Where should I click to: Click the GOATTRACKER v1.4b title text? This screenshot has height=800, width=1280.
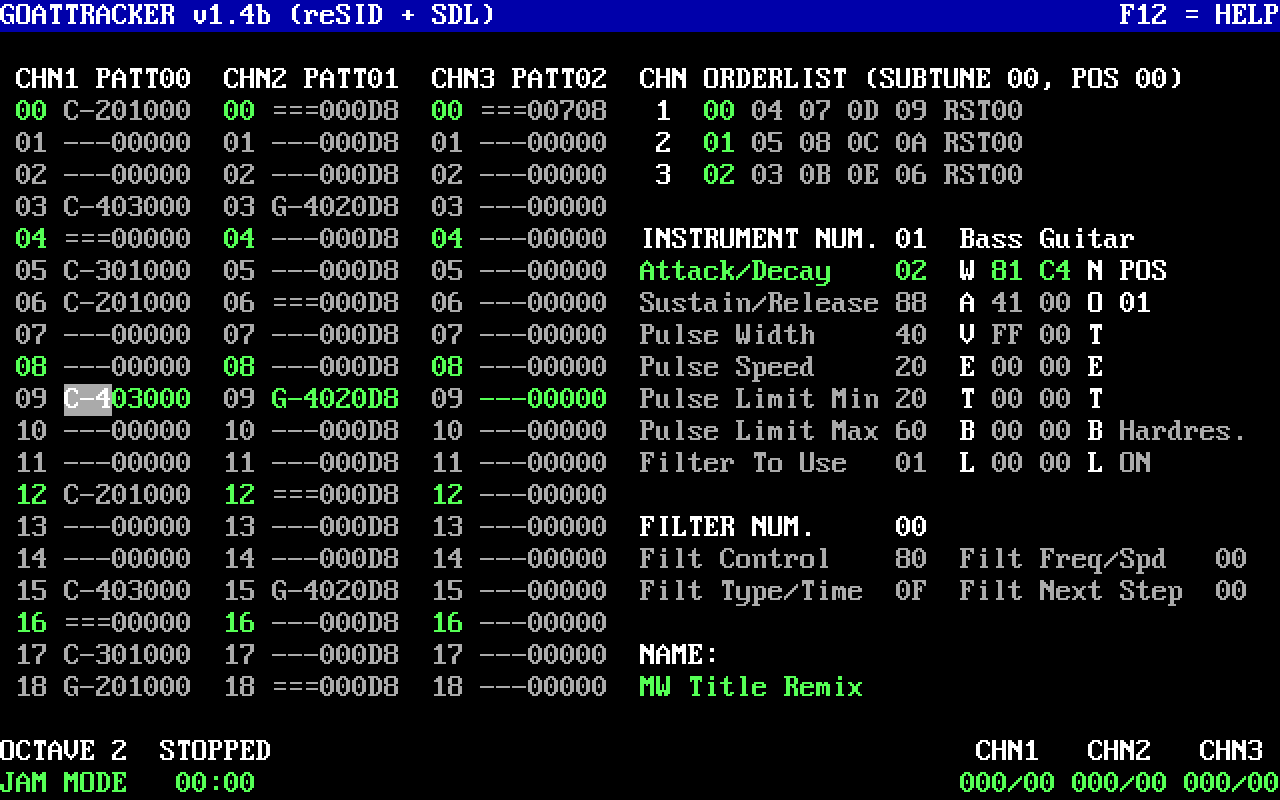coord(135,15)
